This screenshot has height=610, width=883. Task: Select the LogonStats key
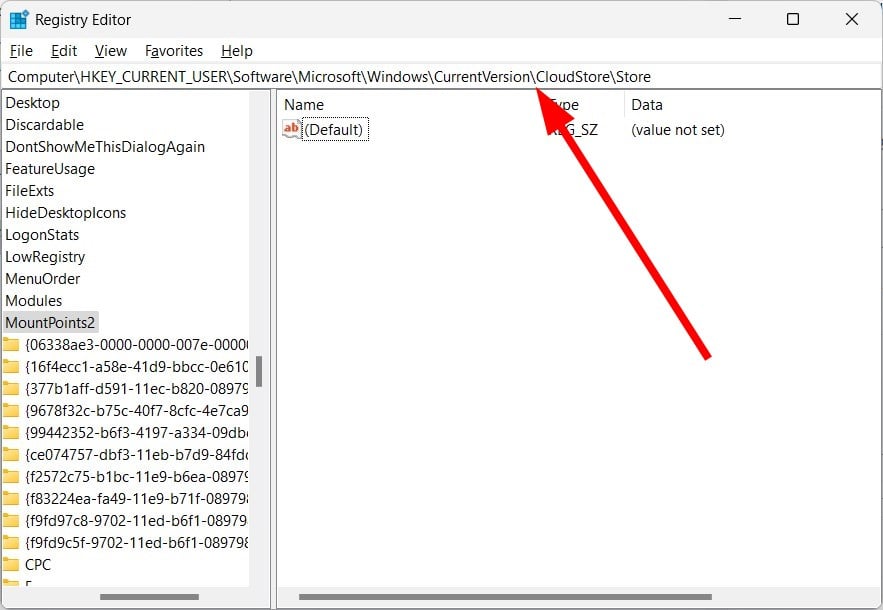pos(42,235)
